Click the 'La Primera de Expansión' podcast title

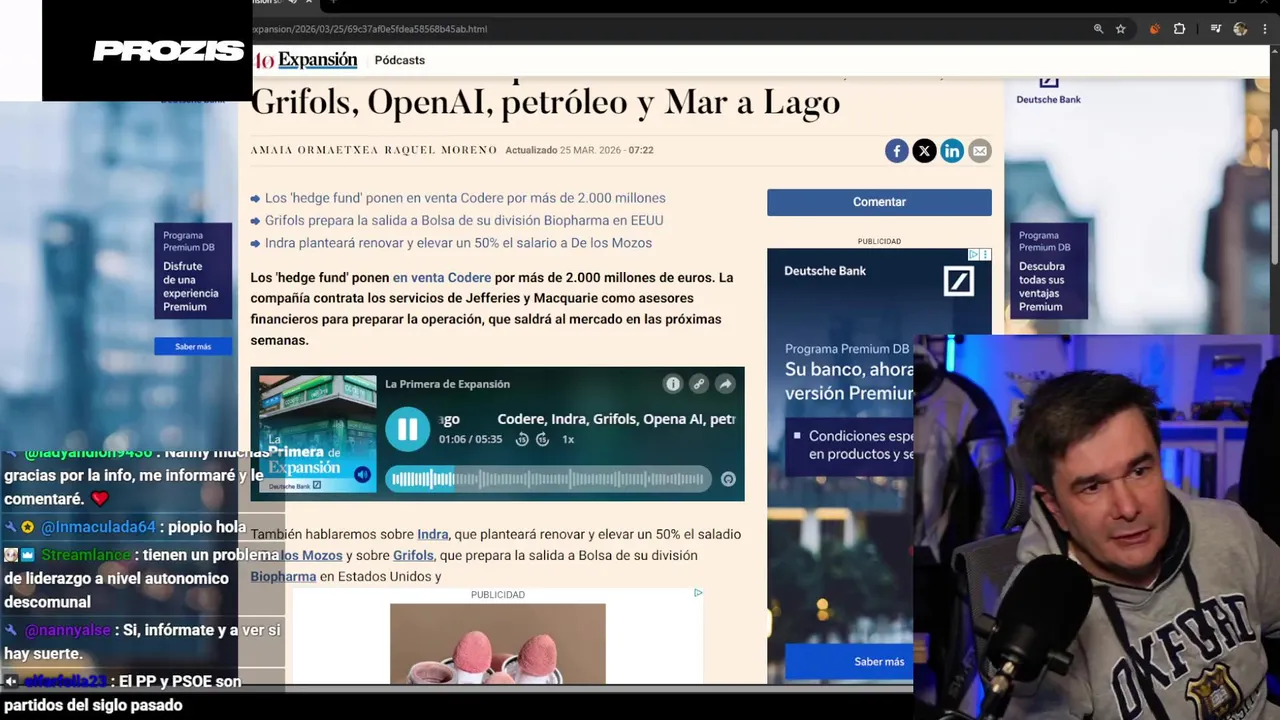point(447,384)
